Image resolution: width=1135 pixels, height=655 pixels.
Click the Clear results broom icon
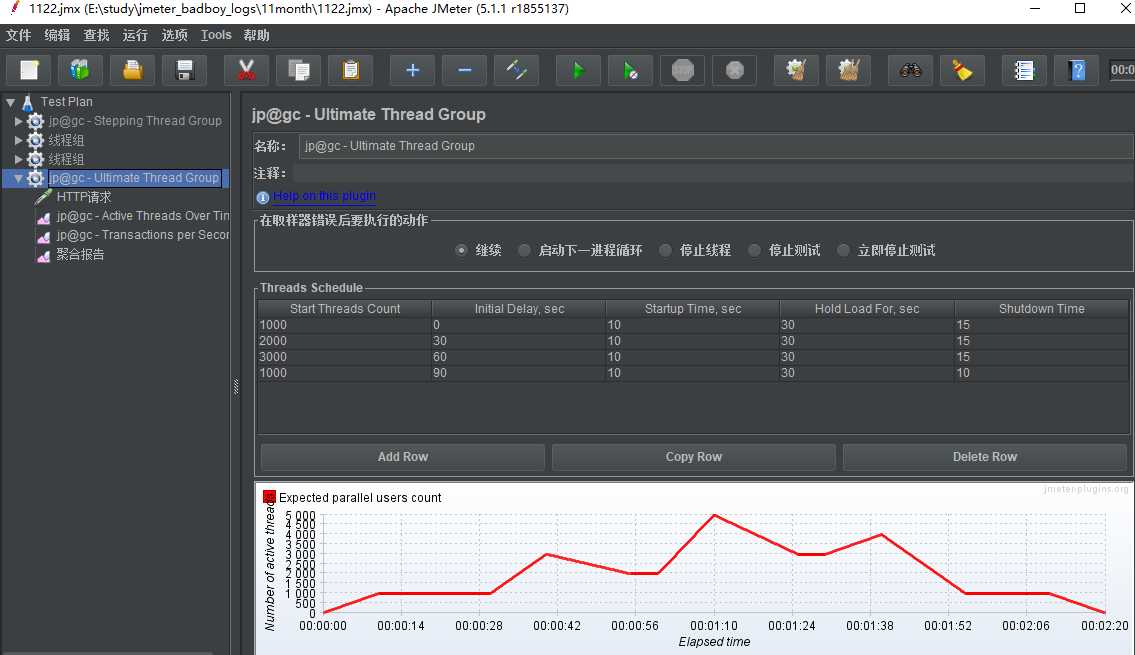796,70
